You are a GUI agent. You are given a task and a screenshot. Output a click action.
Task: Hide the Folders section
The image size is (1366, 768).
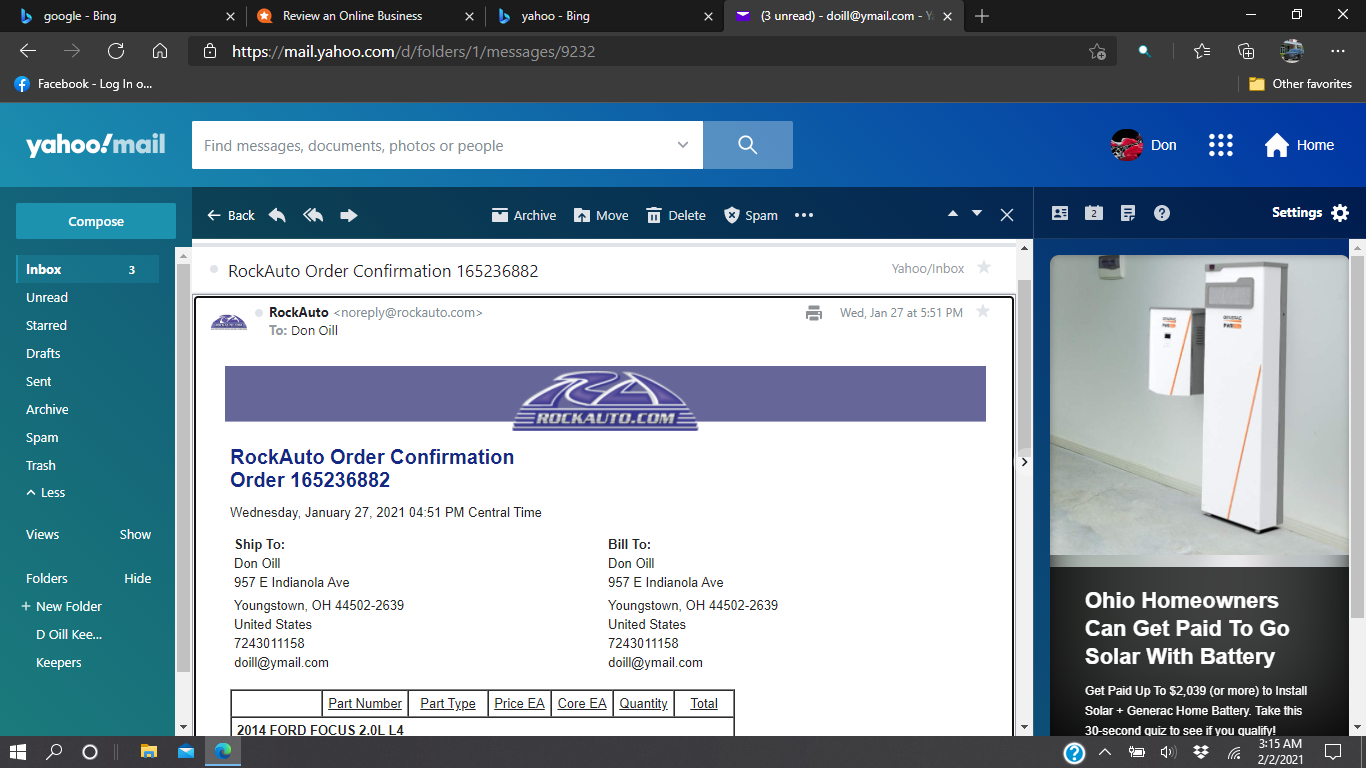138,578
